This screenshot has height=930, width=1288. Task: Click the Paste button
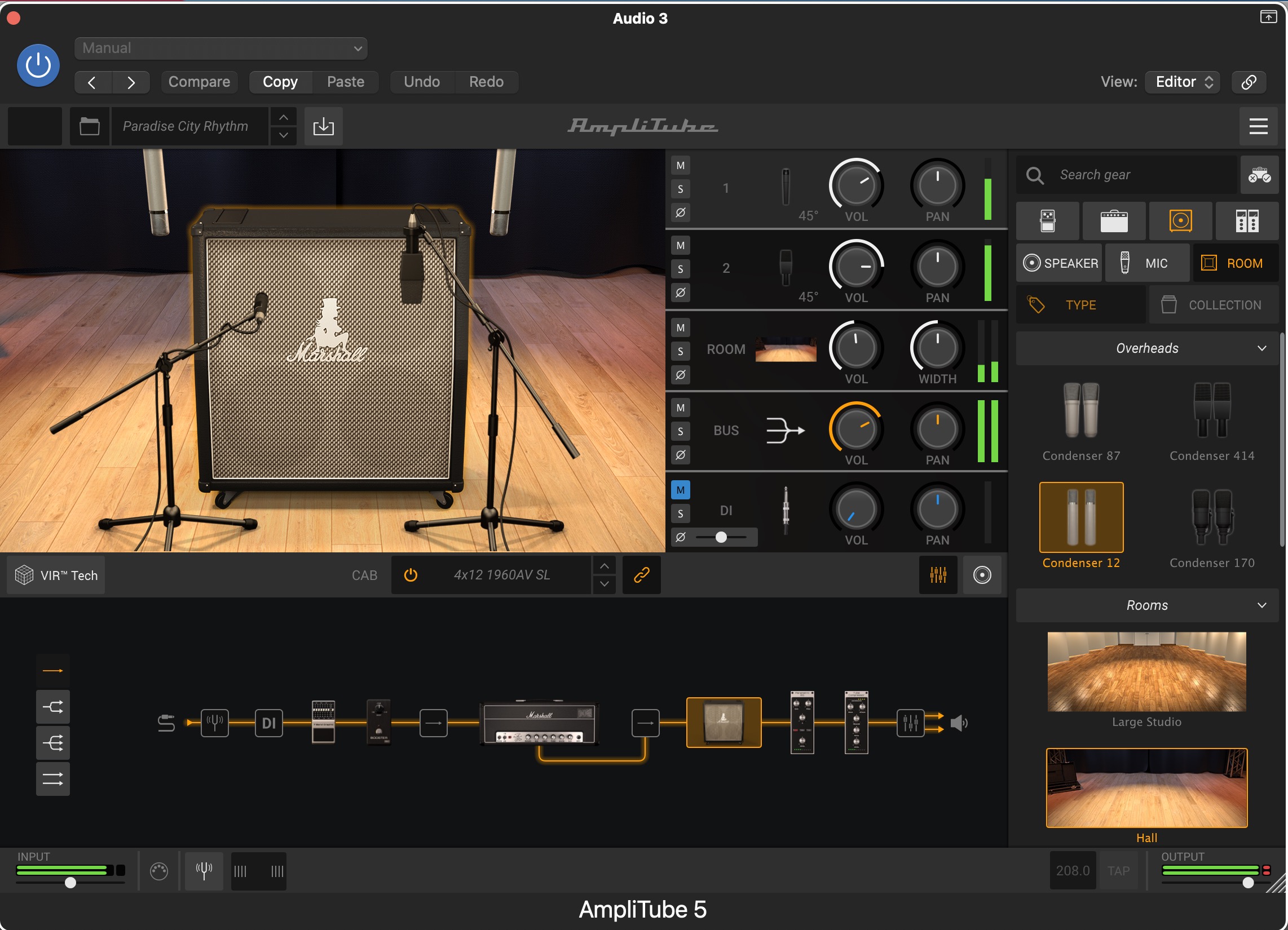pos(345,82)
